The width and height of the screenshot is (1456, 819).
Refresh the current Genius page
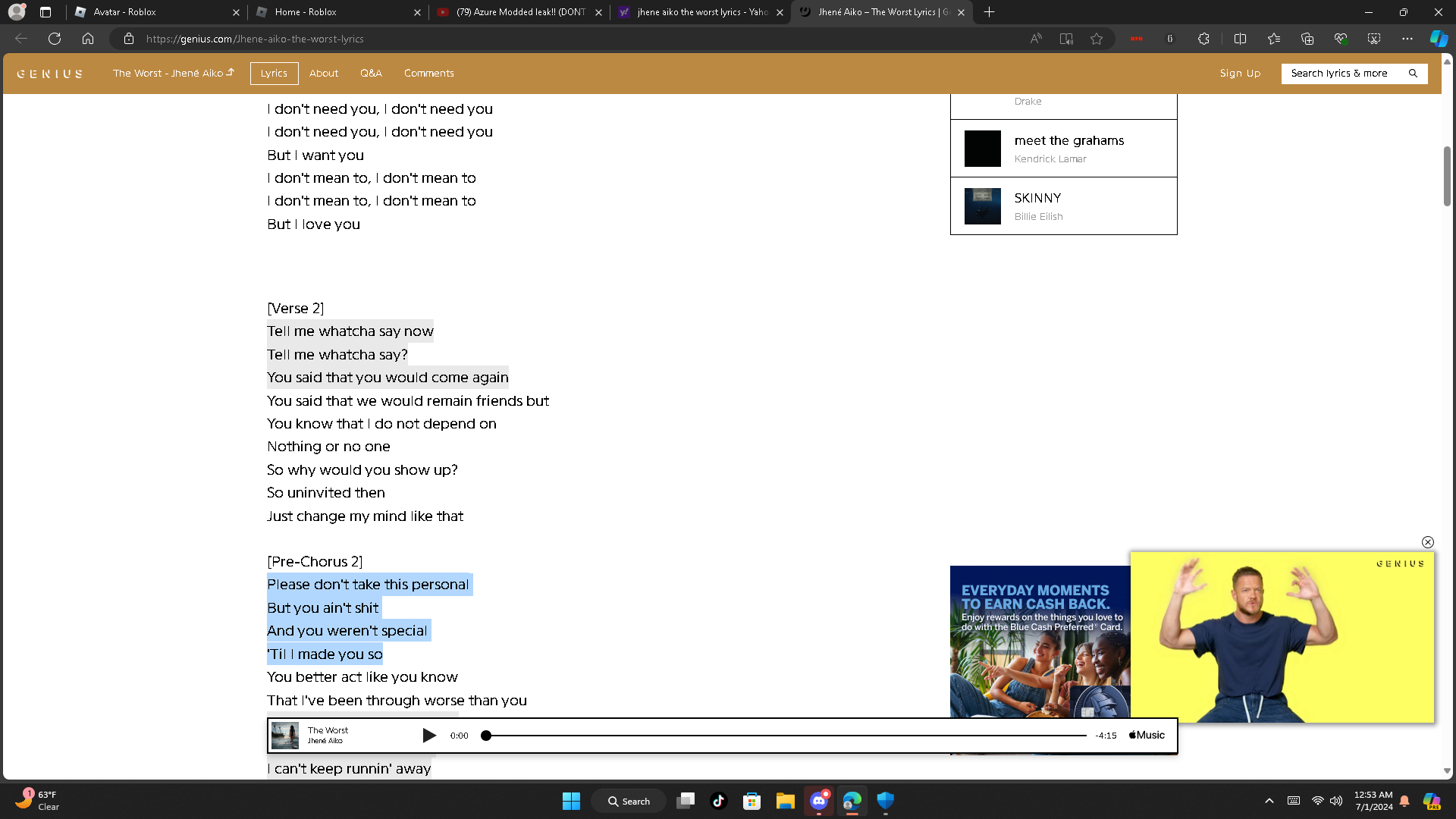pyautogui.click(x=55, y=39)
